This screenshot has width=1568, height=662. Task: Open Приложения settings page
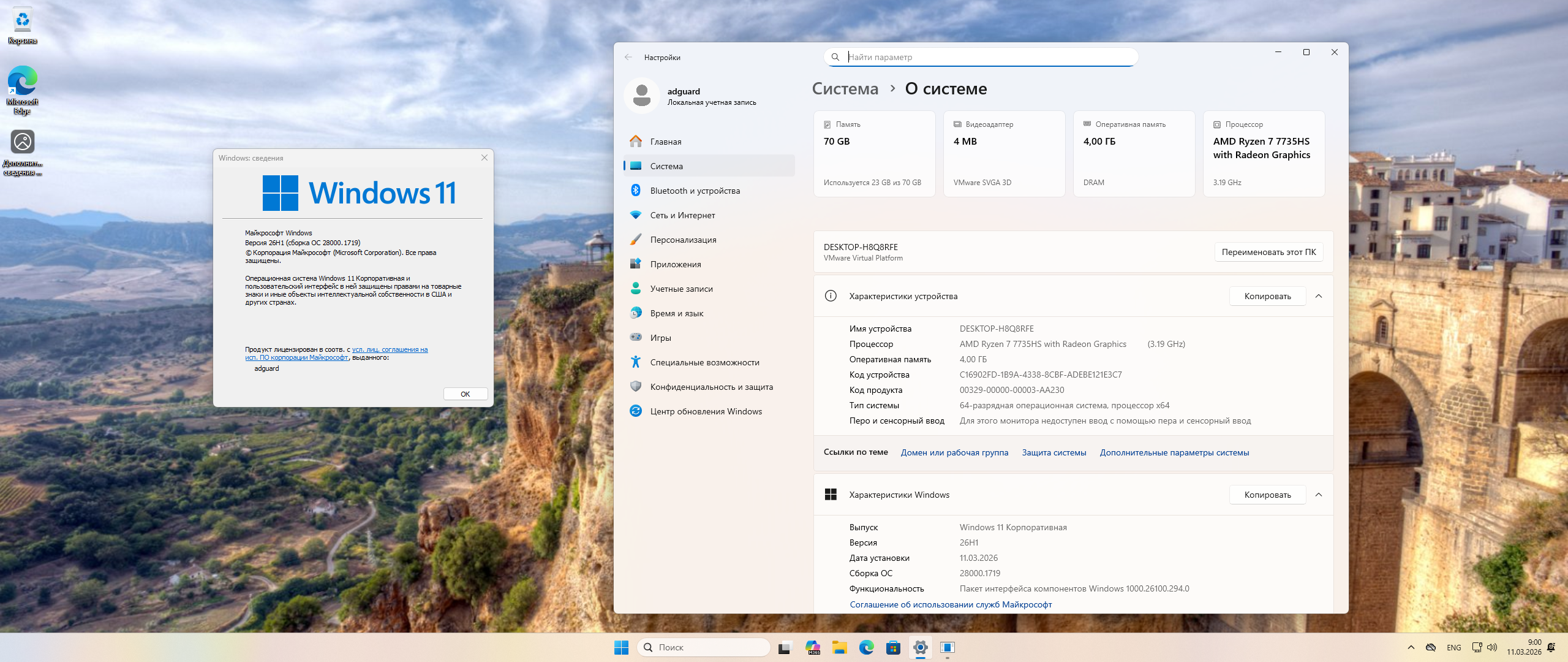pyautogui.click(x=675, y=264)
